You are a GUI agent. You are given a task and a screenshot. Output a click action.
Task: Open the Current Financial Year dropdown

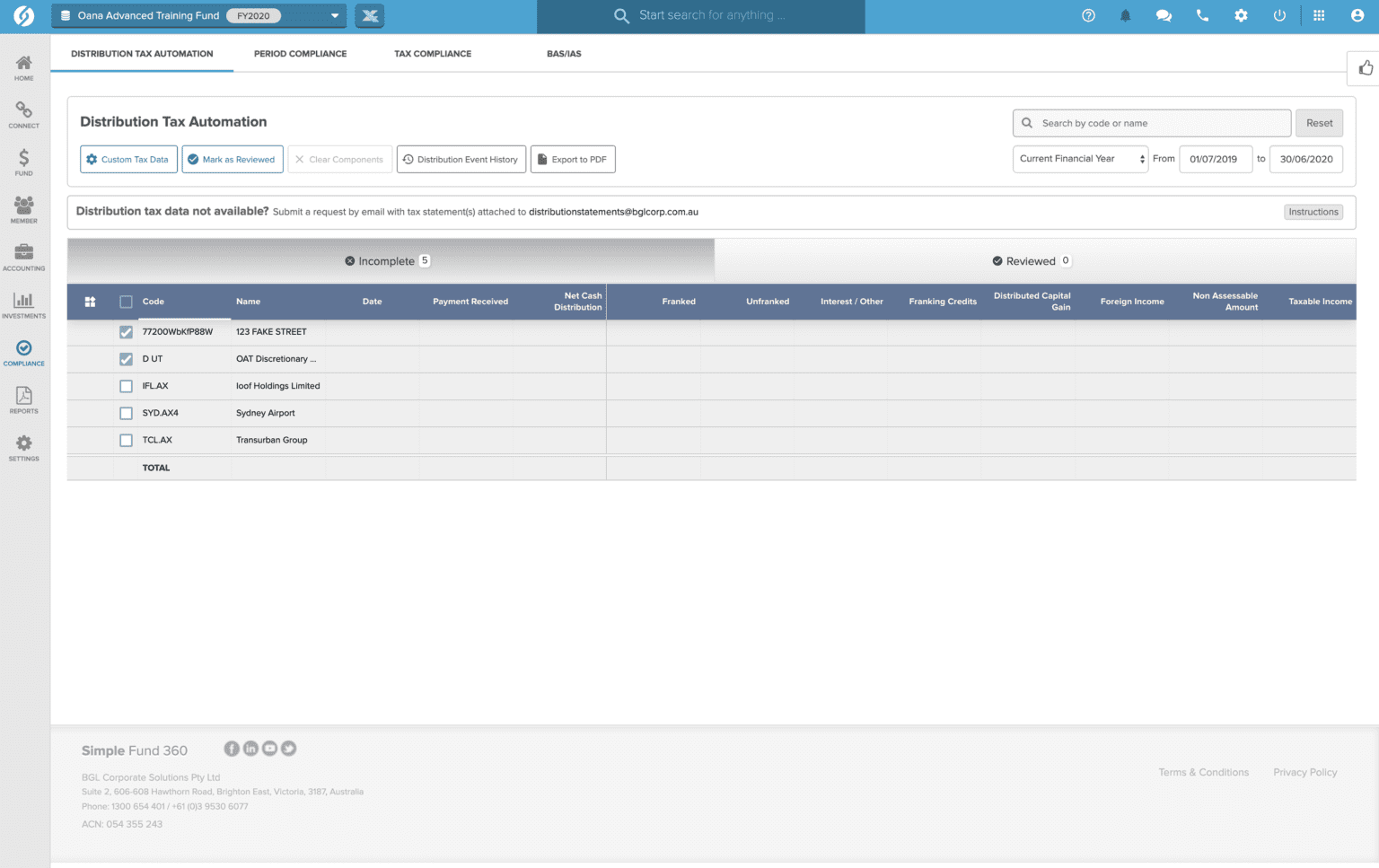tap(1079, 159)
